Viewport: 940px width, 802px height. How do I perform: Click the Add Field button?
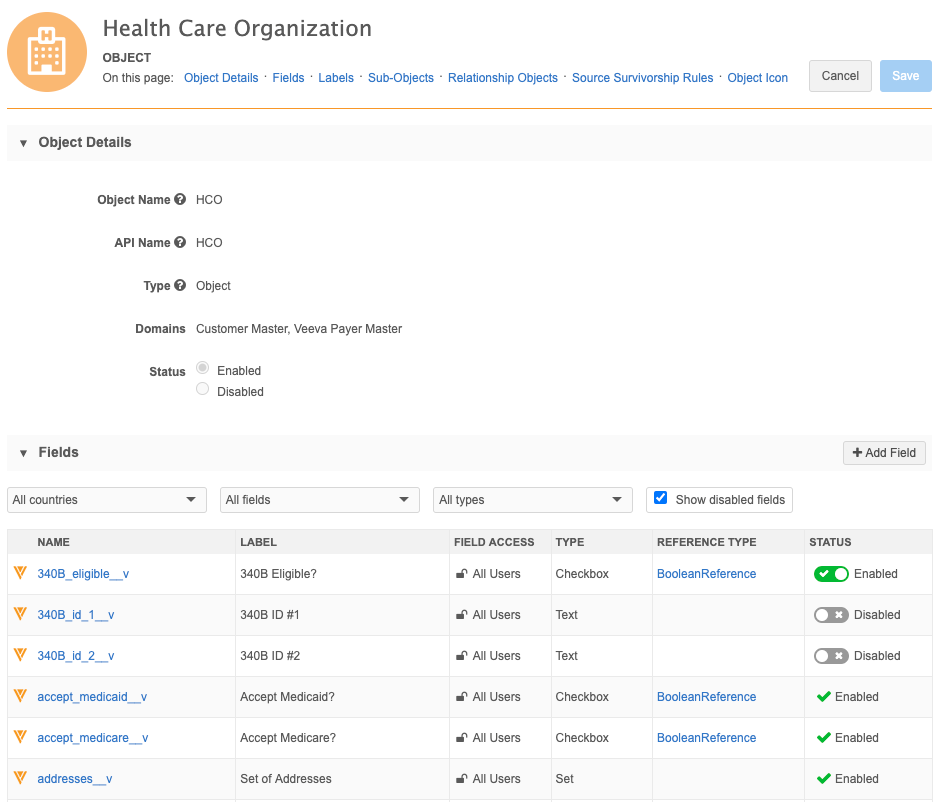point(884,453)
